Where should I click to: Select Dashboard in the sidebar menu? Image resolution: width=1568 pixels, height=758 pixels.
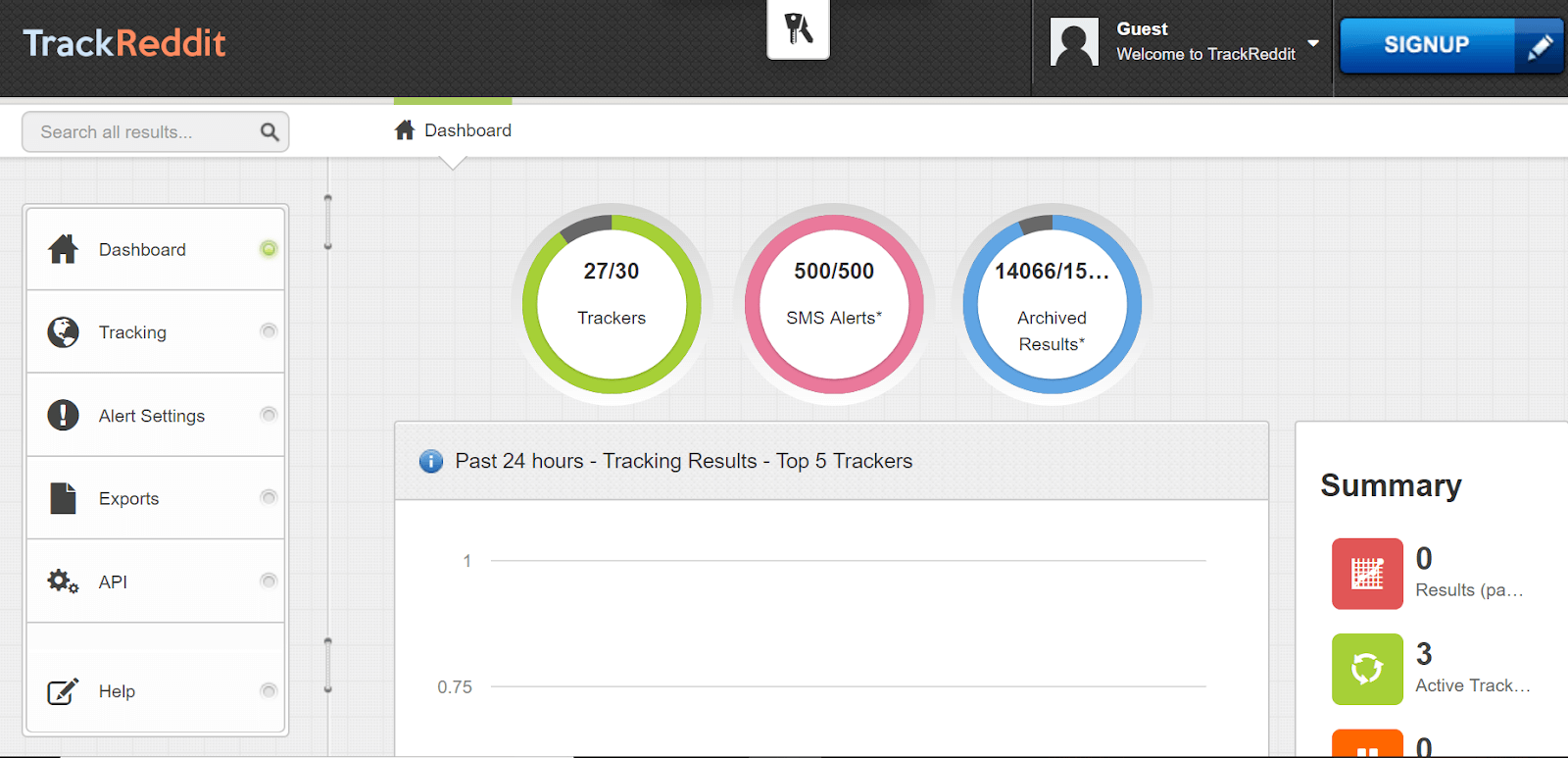click(x=156, y=249)
